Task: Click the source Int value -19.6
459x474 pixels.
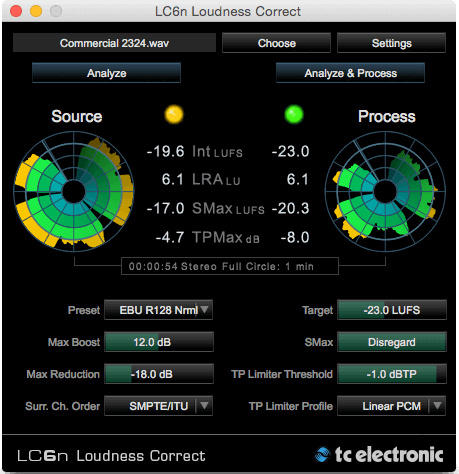Action: click(165, 151)
